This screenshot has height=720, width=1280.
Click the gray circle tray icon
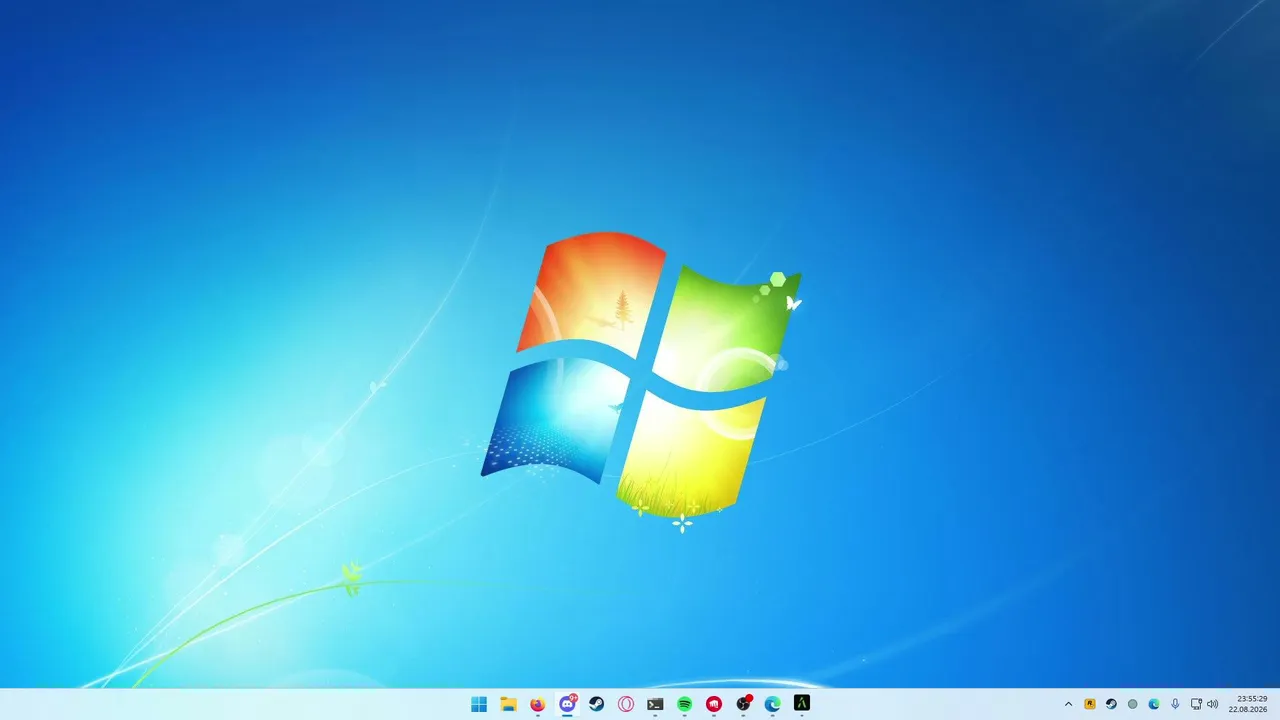tap(1132, 704)
